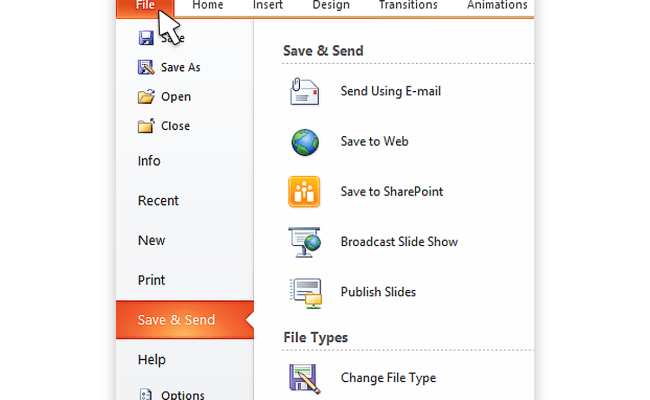
Task: Click the orange Save to SharePoint icon
Action: coord(304,192)
